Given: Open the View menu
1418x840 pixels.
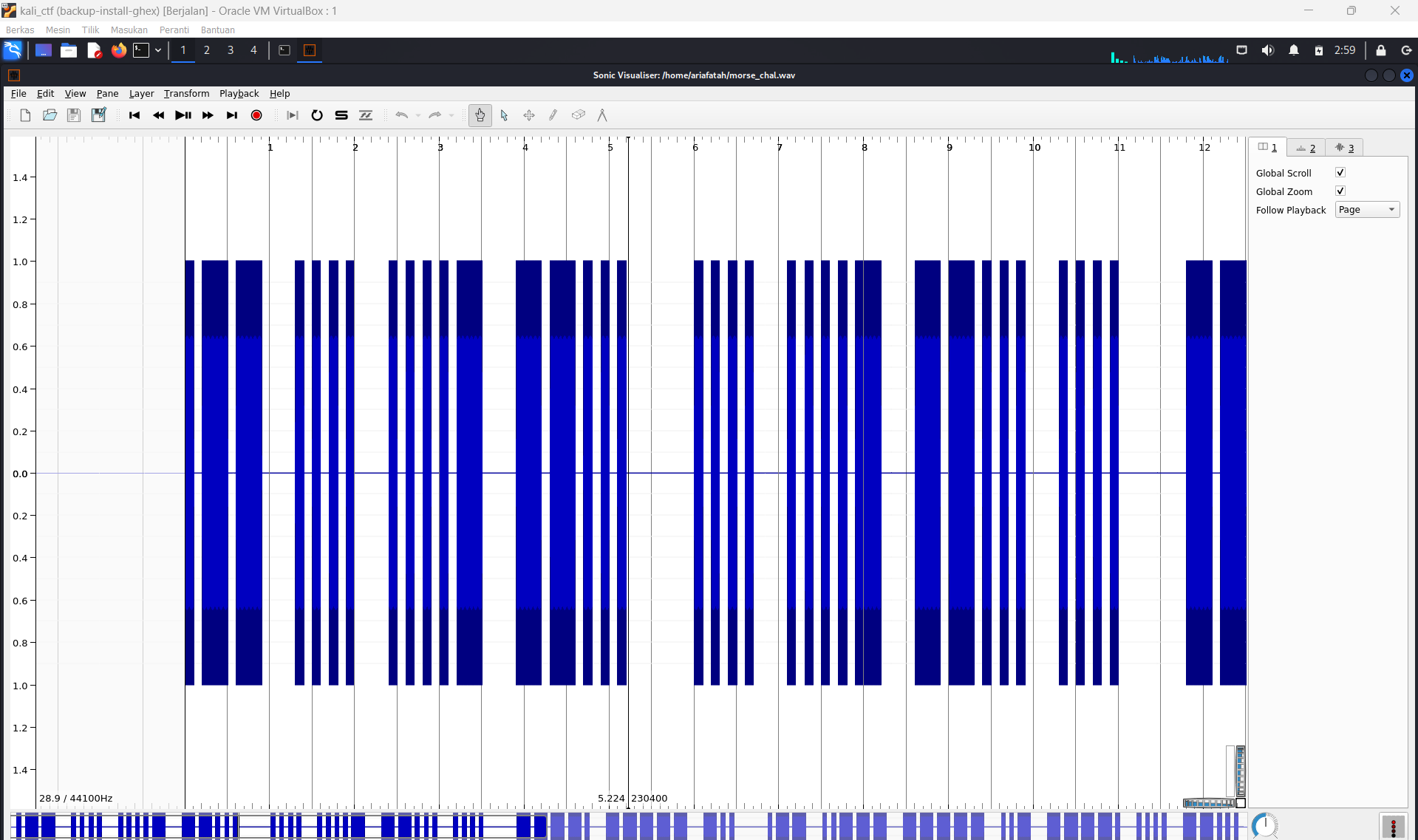Looking at the screenshot, I should pyautogui.click(x=75, y=94).
